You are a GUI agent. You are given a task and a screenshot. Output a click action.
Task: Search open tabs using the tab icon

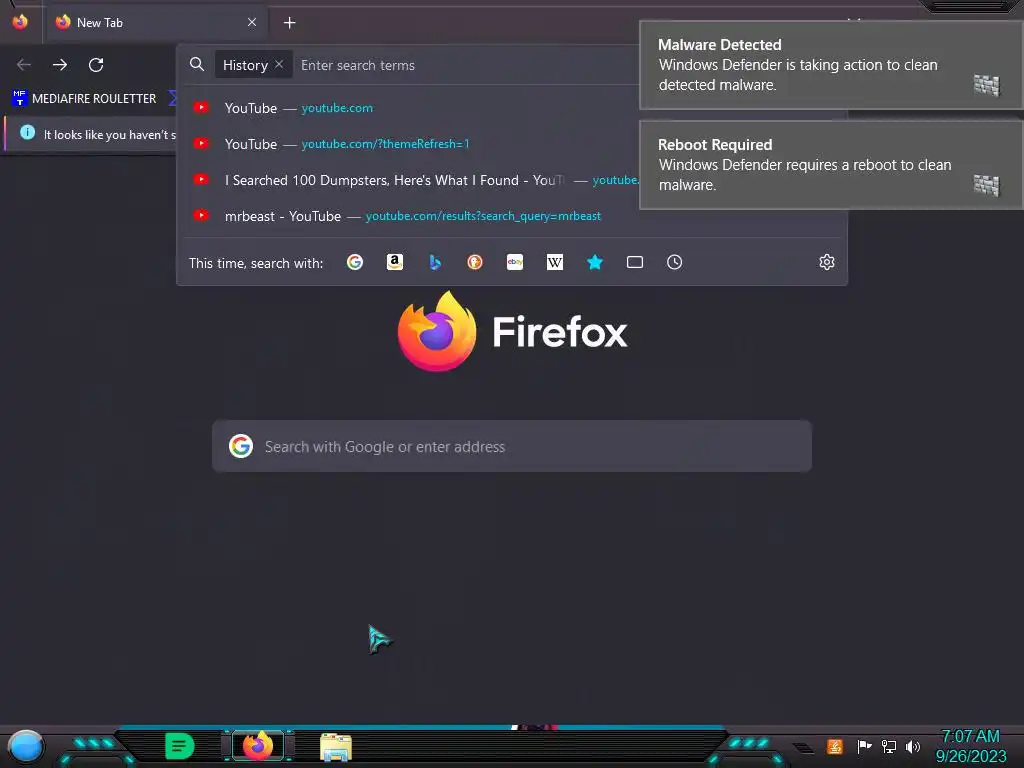tap(635, 263)
